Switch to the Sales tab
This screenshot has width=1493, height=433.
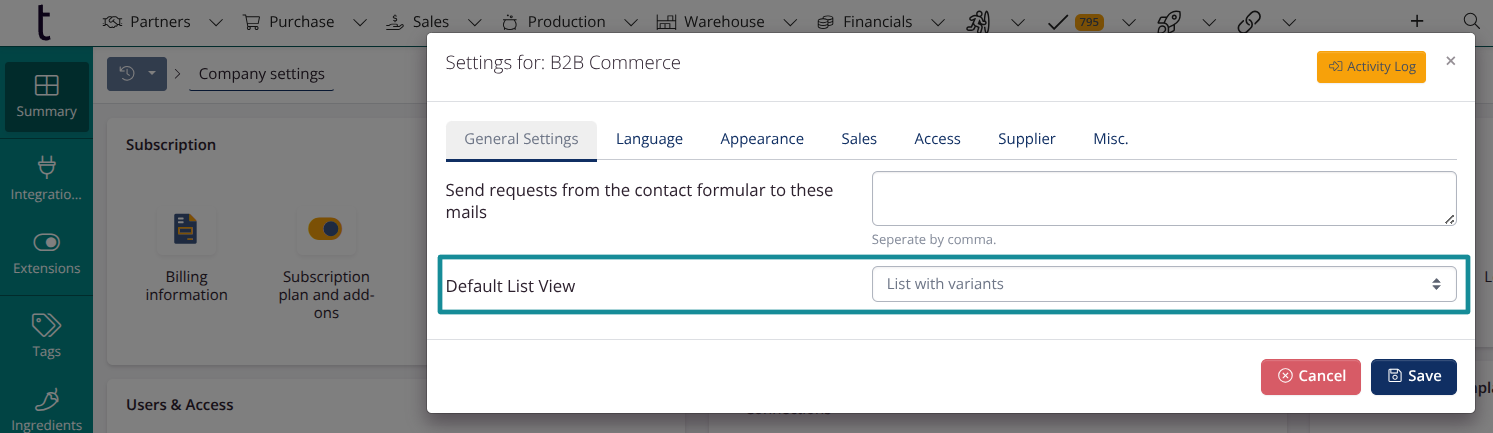click(x=859, y=140)
